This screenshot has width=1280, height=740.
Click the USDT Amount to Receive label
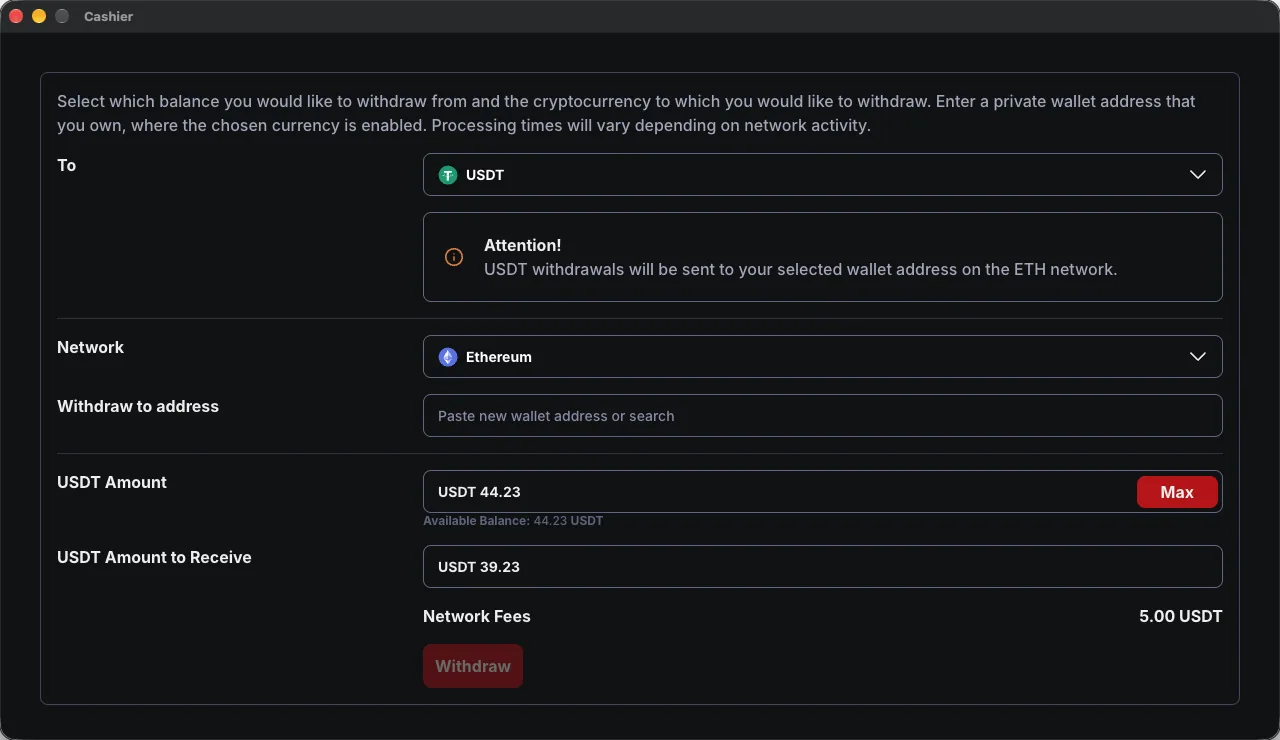[154, 557]
